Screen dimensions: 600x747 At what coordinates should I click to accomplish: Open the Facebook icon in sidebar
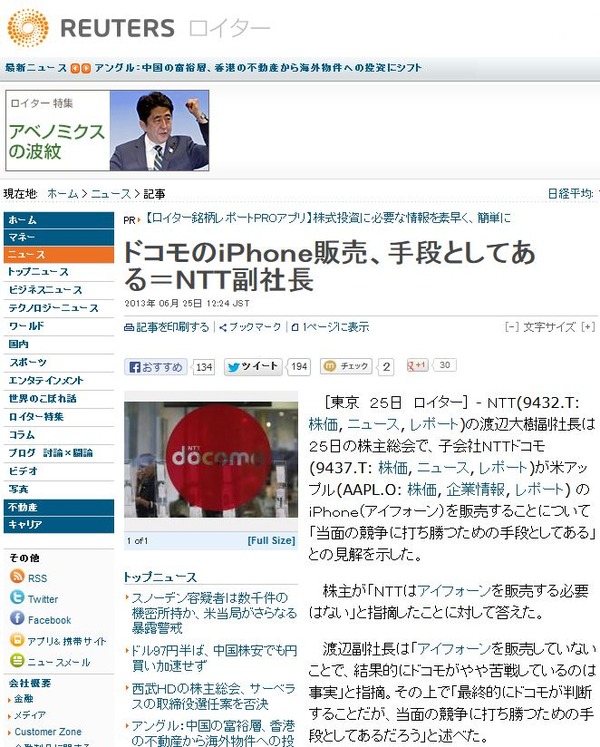point(17,618)
